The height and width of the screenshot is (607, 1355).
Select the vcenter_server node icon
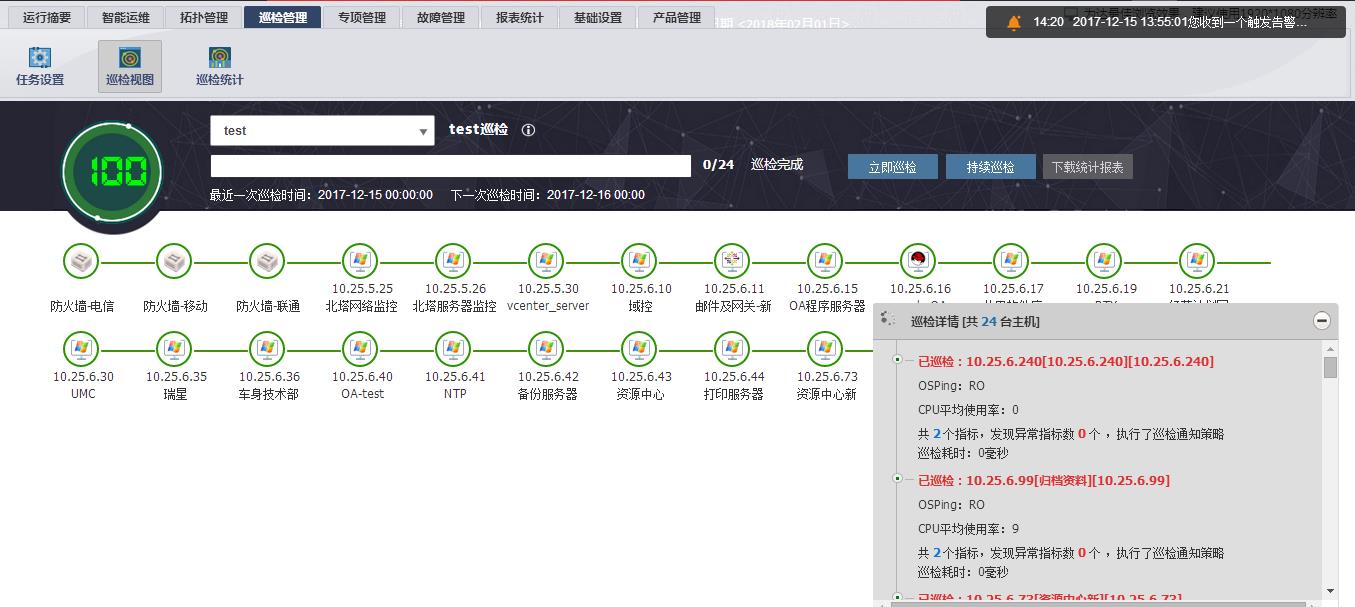pyautogui.click(x=546, y=261)
